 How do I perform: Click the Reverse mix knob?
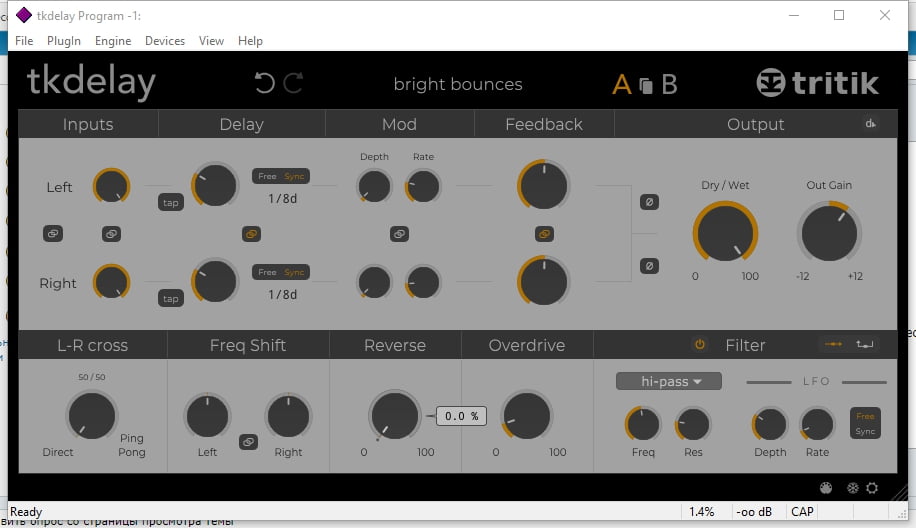click(x=394, y=416)
